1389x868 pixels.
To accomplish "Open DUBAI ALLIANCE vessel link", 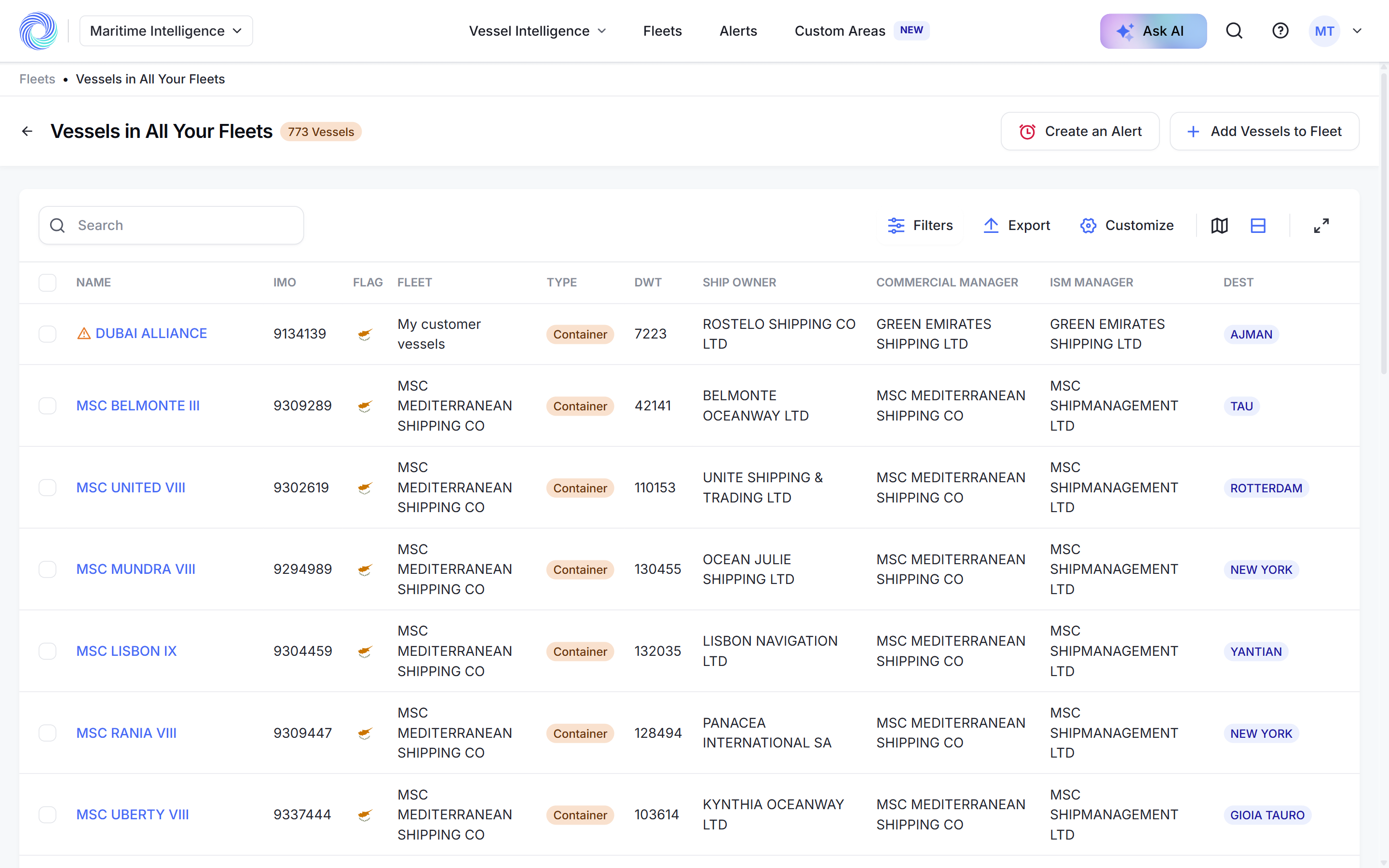I will [x=151, y=334].
